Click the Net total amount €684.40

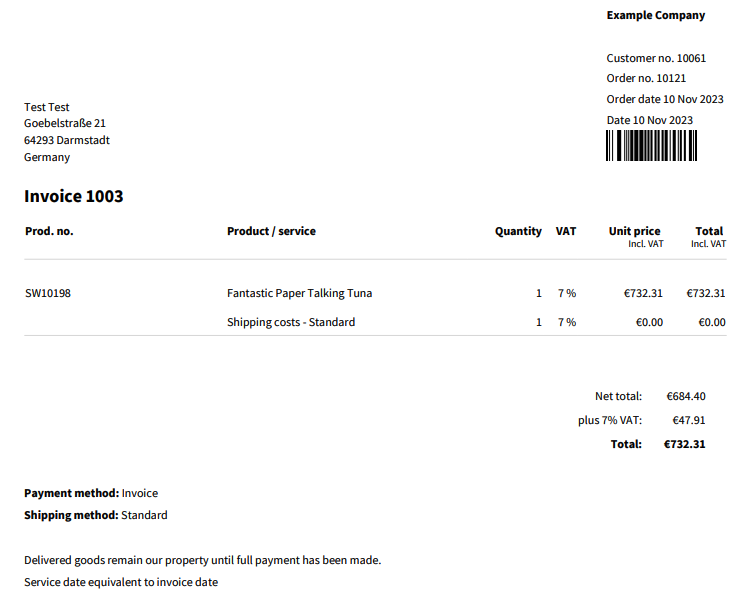(x=686, y=396)
